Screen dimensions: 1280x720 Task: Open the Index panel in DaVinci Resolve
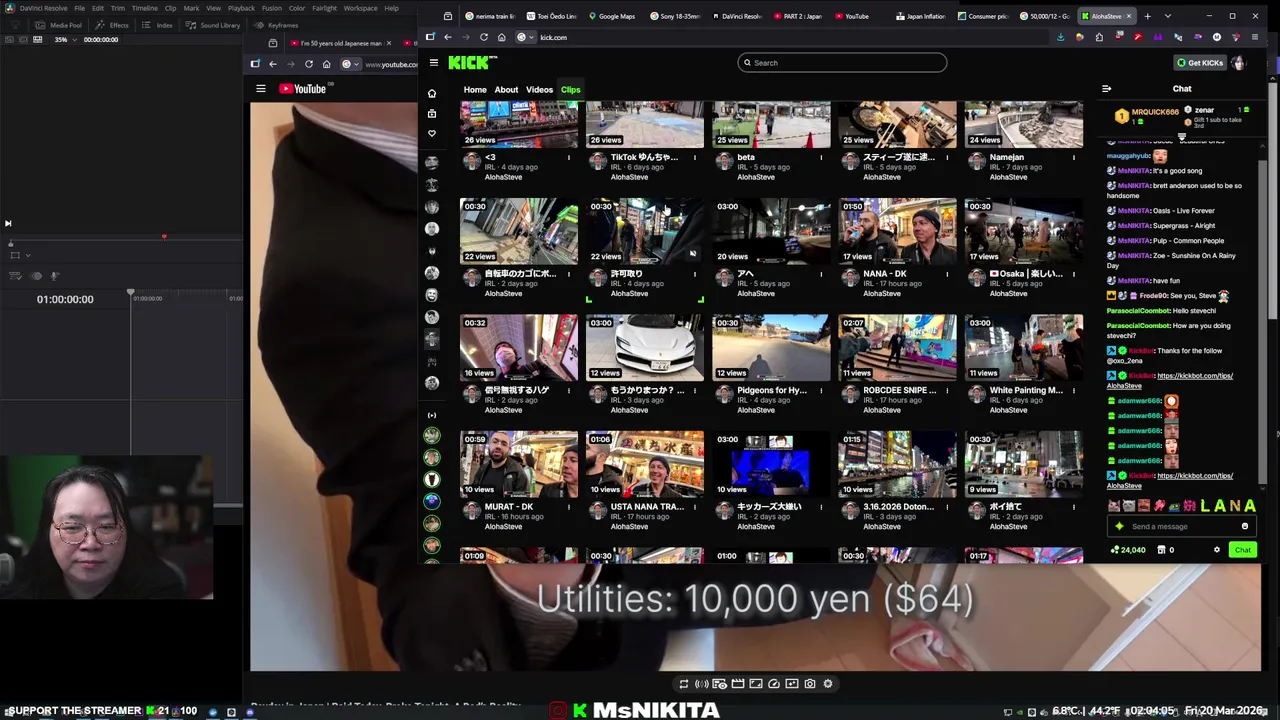pyautogui.click(x=159, y=25)
